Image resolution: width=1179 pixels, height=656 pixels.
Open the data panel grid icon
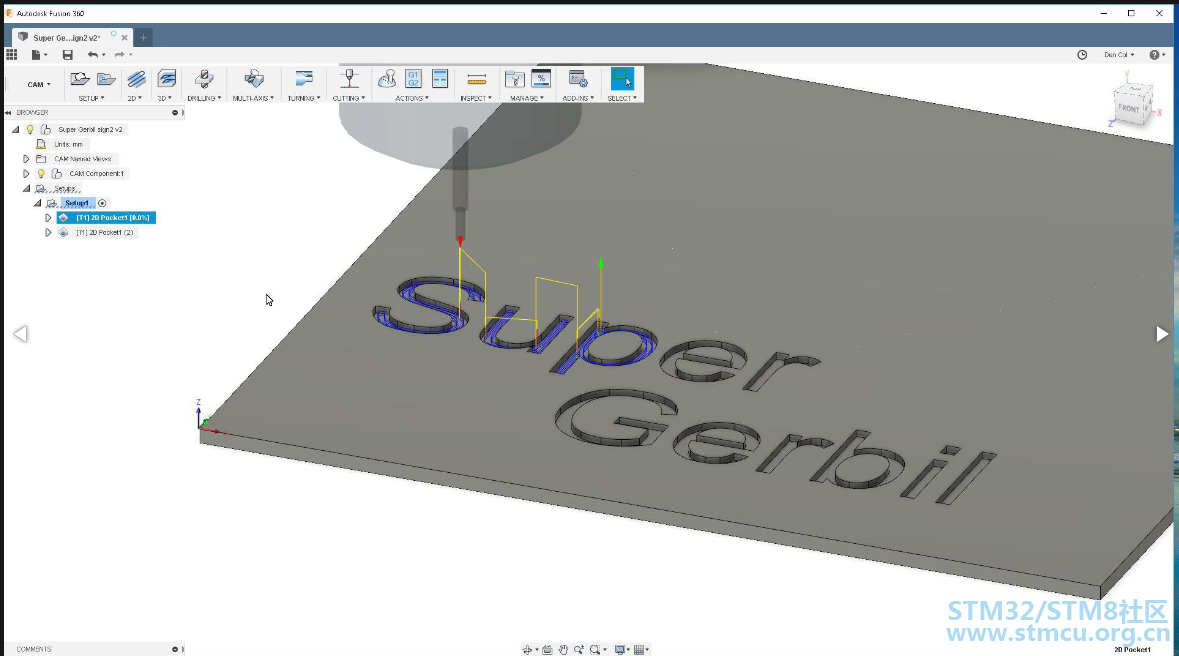pyautogui.click(x=11, y=54)
